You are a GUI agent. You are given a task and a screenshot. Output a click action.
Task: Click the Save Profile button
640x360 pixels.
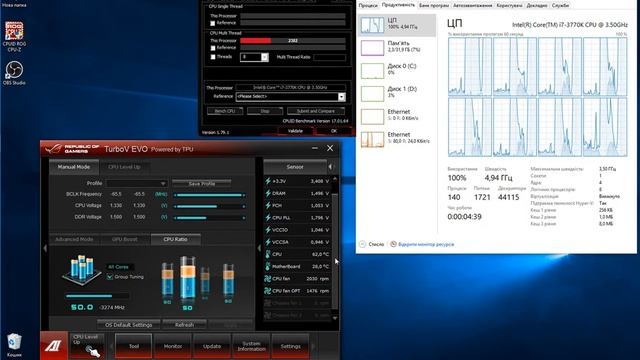click(202, 183)
